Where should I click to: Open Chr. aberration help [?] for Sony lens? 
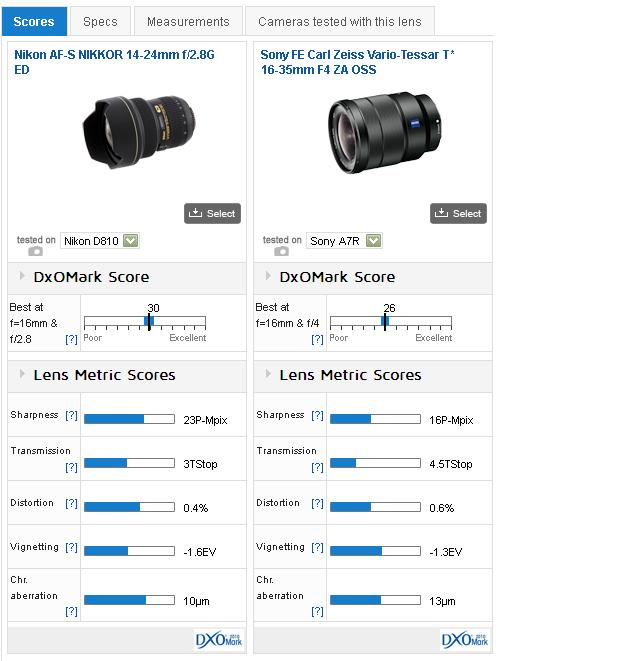pyautogui.click(x=317, y=611)
